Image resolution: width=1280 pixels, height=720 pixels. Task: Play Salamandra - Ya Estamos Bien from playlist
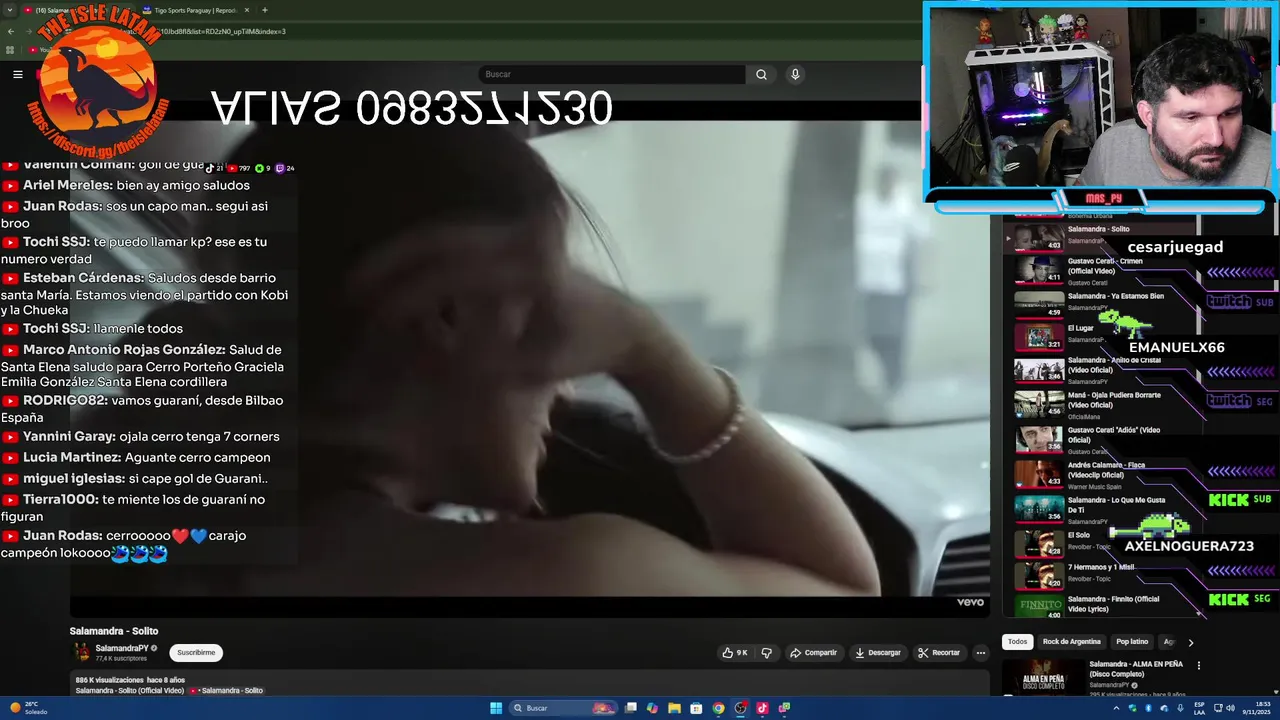click(x=1101, y=302)
